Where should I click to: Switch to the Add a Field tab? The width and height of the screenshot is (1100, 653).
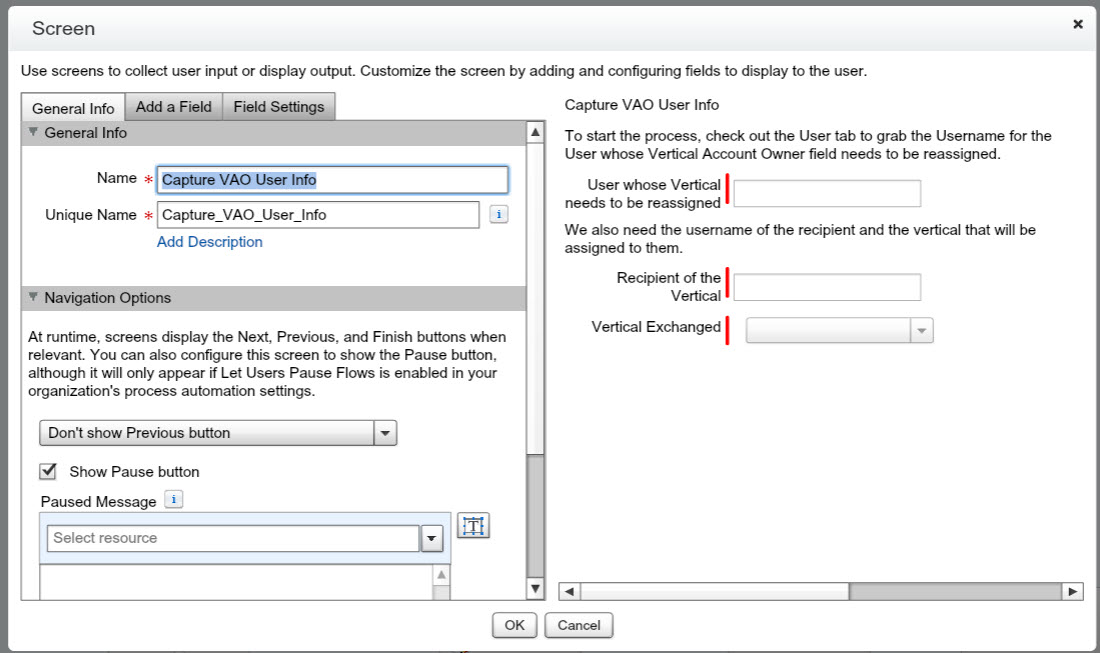(173, 107)
